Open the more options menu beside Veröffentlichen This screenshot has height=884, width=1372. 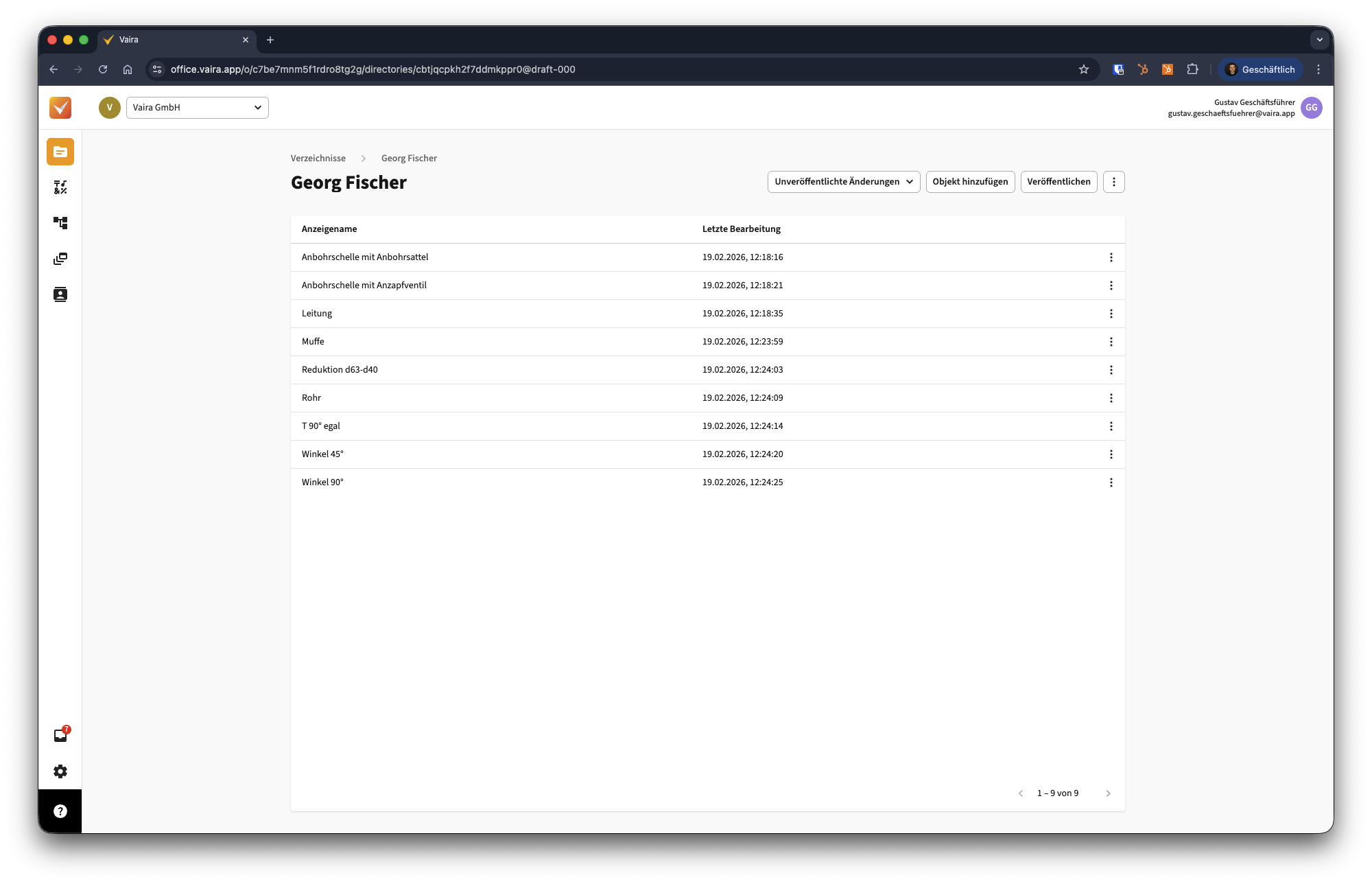pyautogui.click(x=1113, y=182)
